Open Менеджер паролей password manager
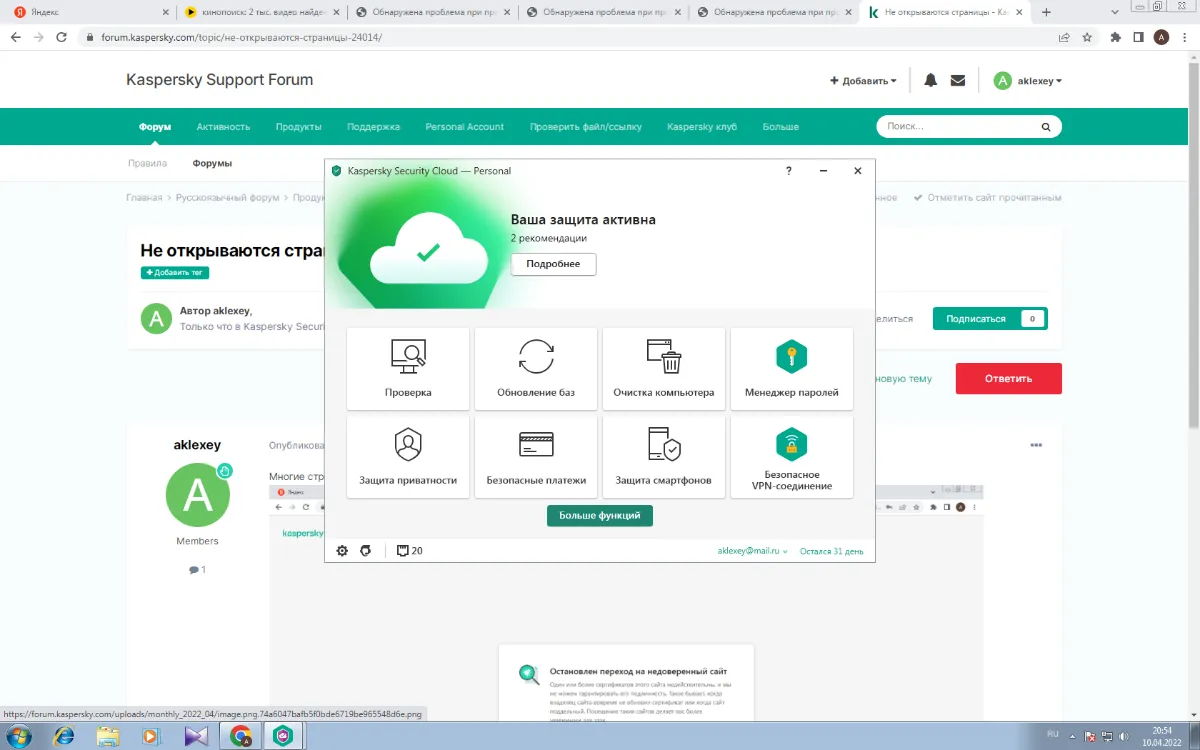 point(792,369)
